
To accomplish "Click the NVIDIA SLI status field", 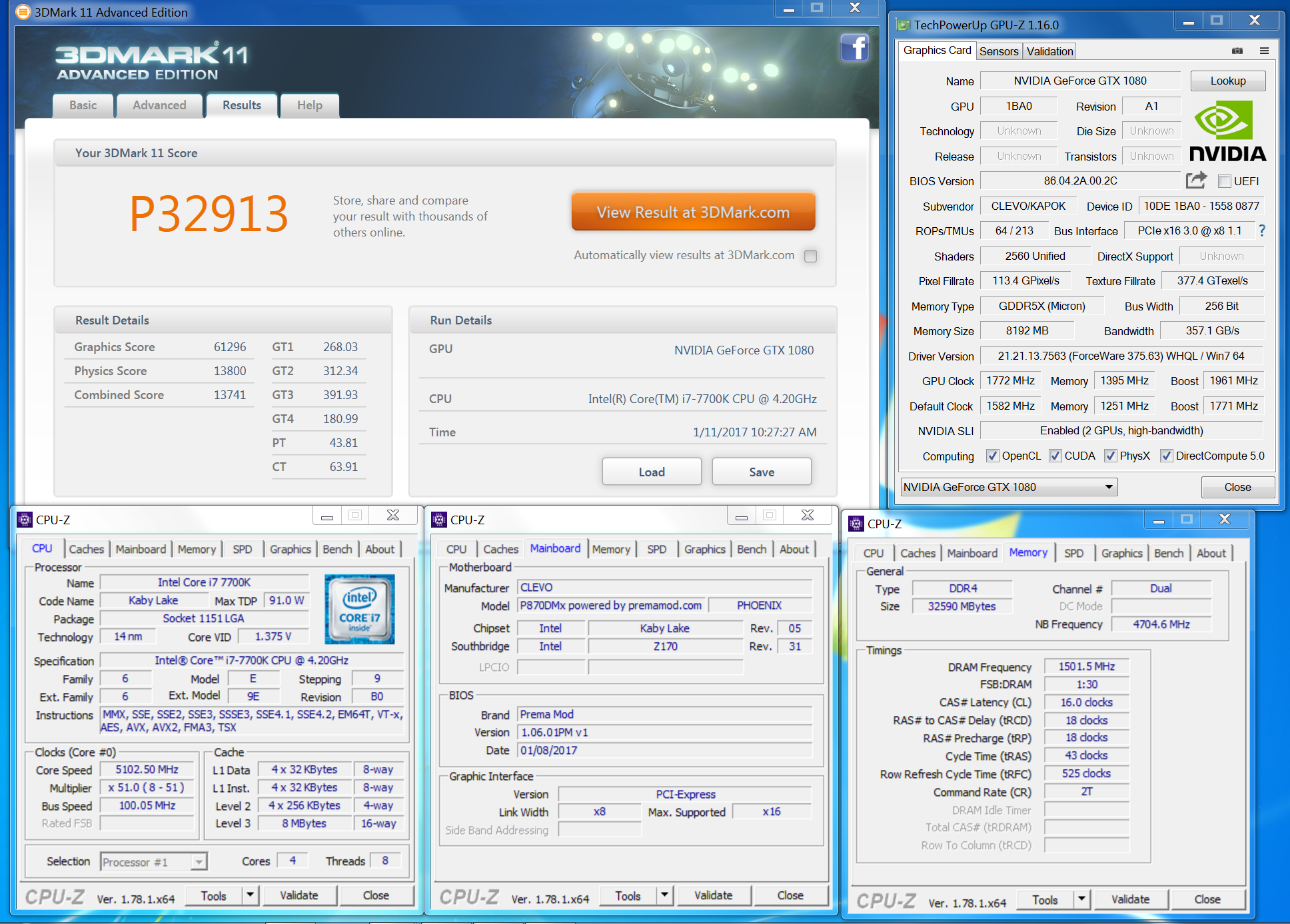I will click(x=1121, y=430).
